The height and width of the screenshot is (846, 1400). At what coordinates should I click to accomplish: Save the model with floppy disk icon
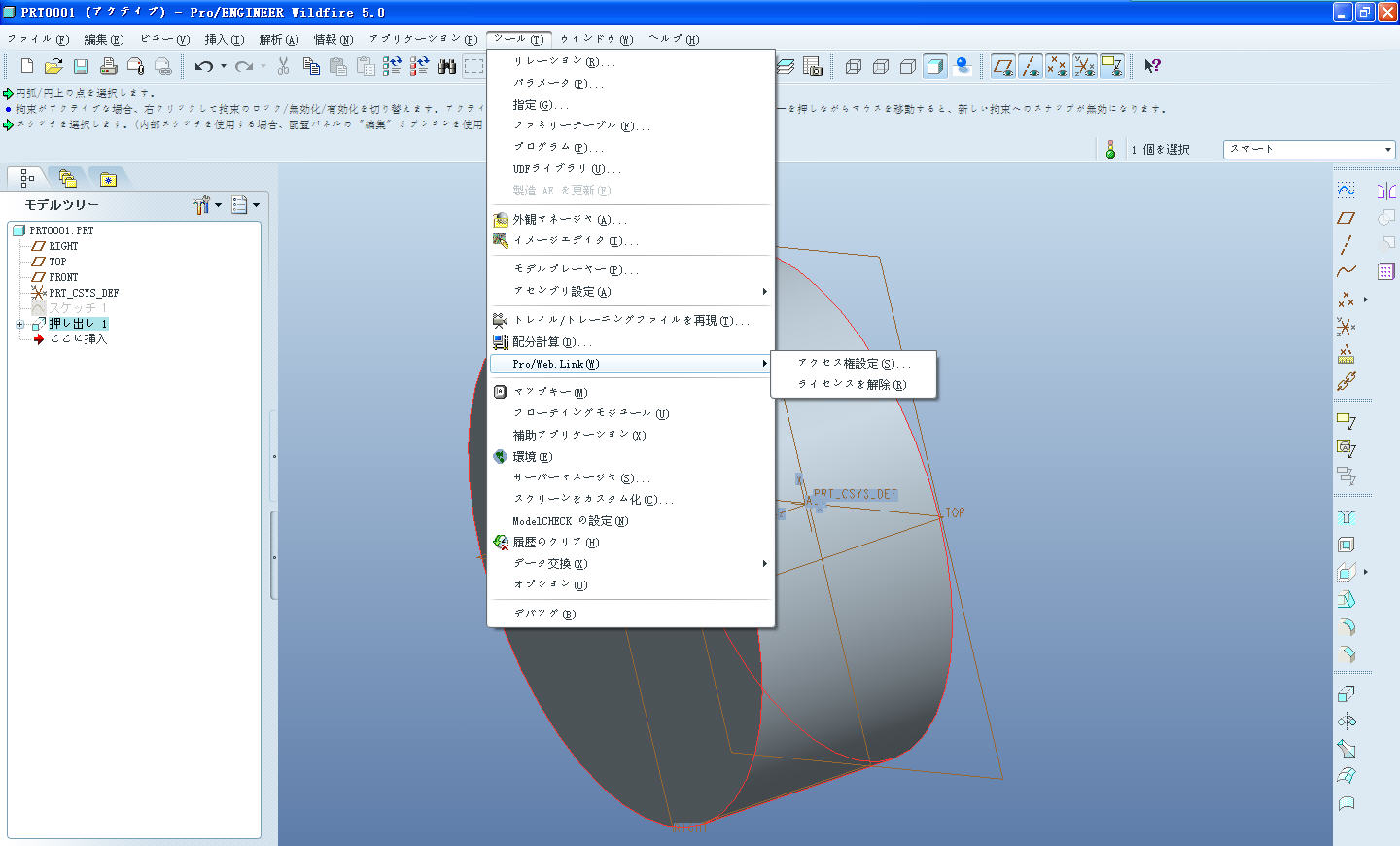(82, 66)
